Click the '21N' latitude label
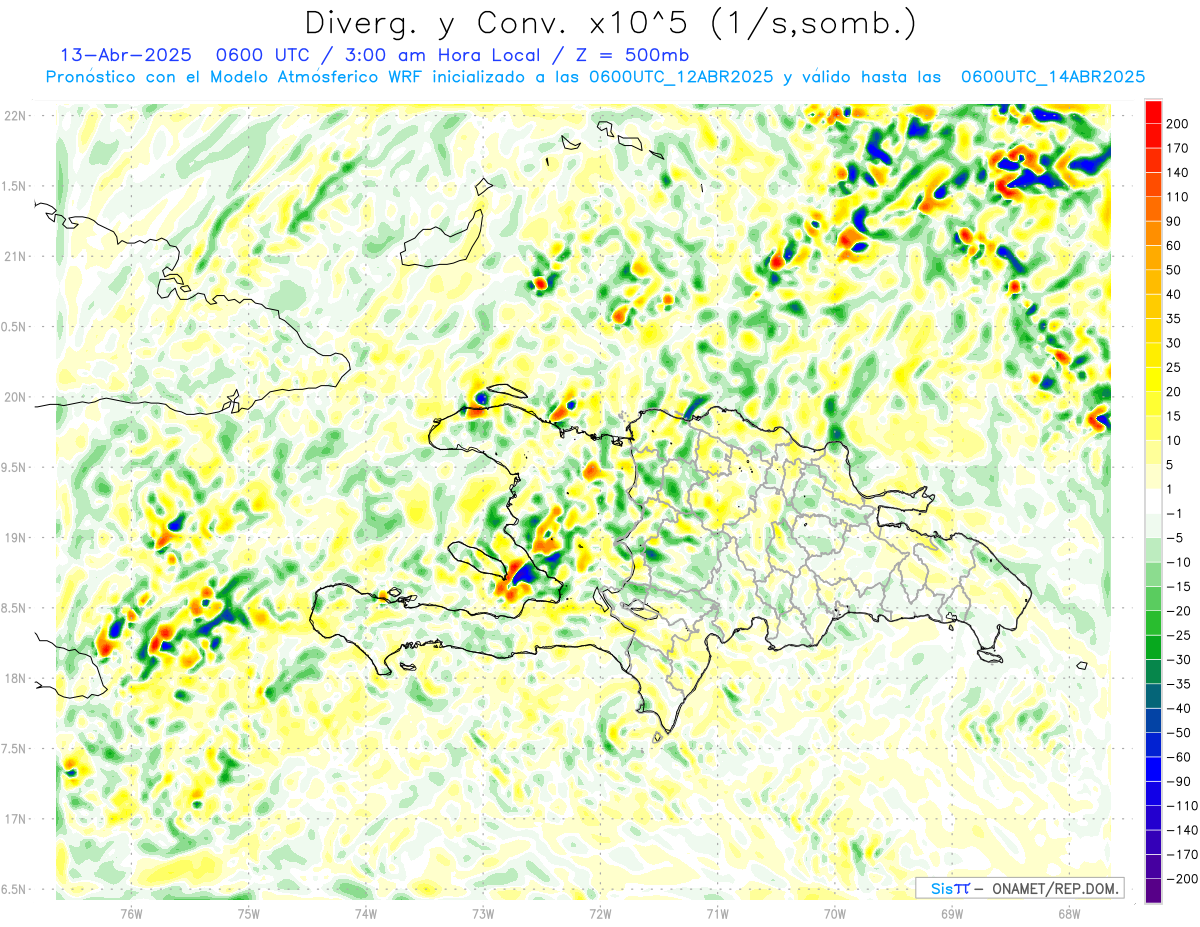 pos(15,257)
